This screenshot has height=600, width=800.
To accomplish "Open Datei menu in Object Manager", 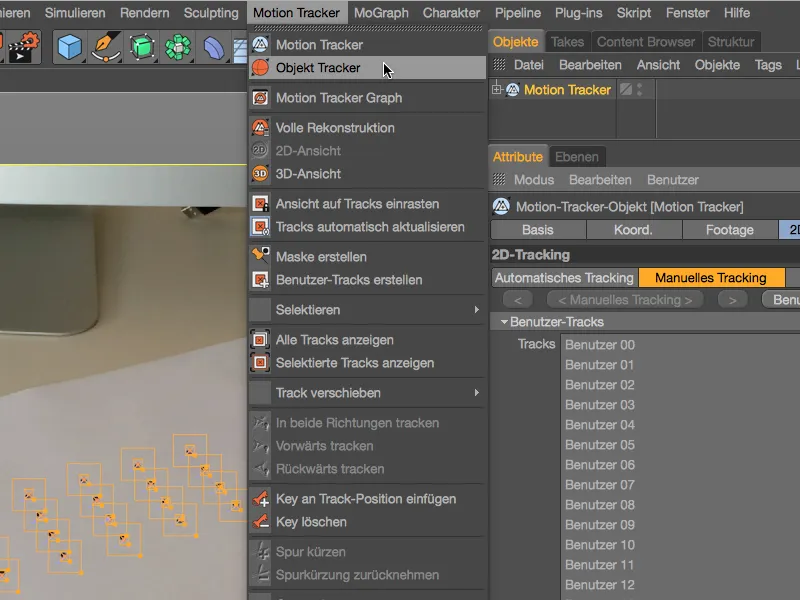I will click(x=529, y=65).
